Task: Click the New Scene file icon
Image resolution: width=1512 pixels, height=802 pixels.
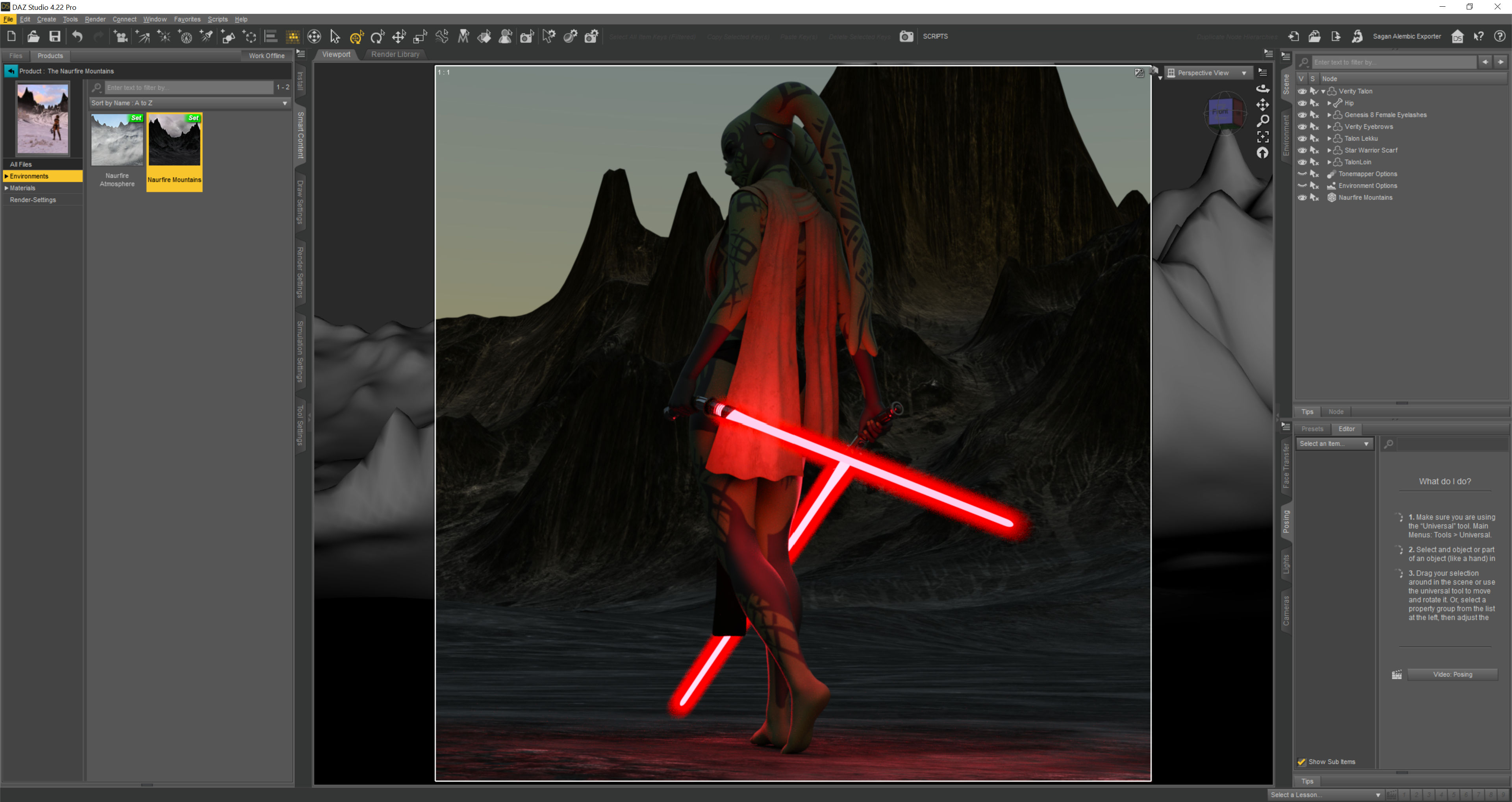Action: coord(11,36)
